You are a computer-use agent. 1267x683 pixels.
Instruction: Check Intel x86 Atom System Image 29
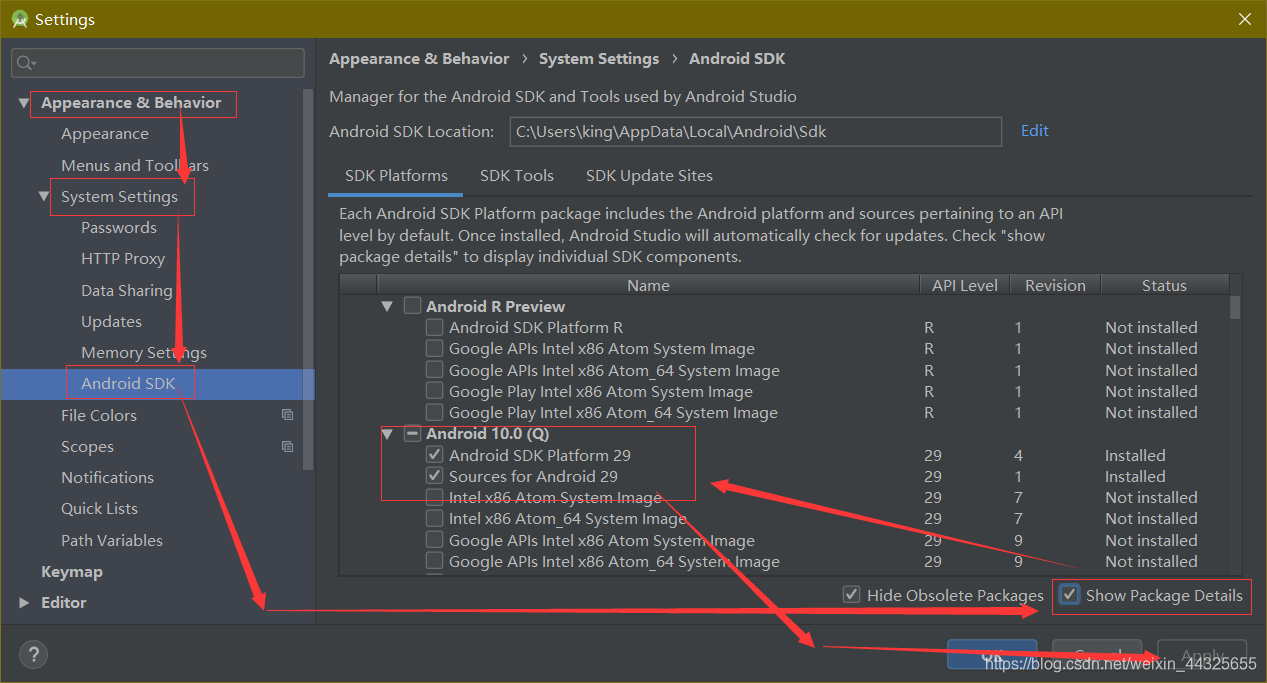coord(434,497)
